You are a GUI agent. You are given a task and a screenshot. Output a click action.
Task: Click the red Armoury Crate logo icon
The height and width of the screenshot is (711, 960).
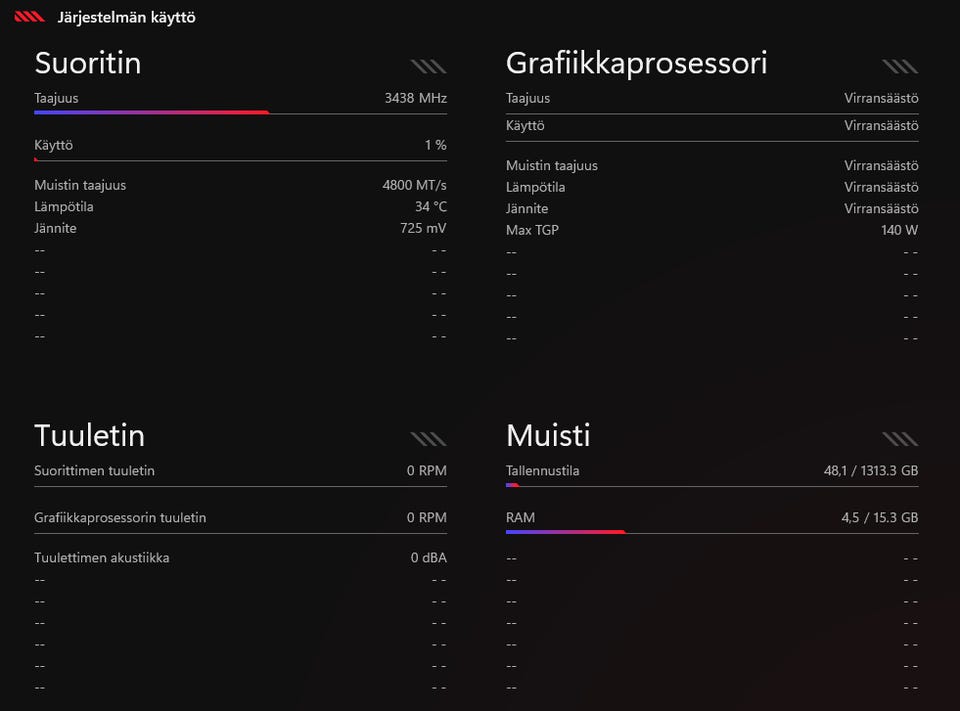point(29,17)
